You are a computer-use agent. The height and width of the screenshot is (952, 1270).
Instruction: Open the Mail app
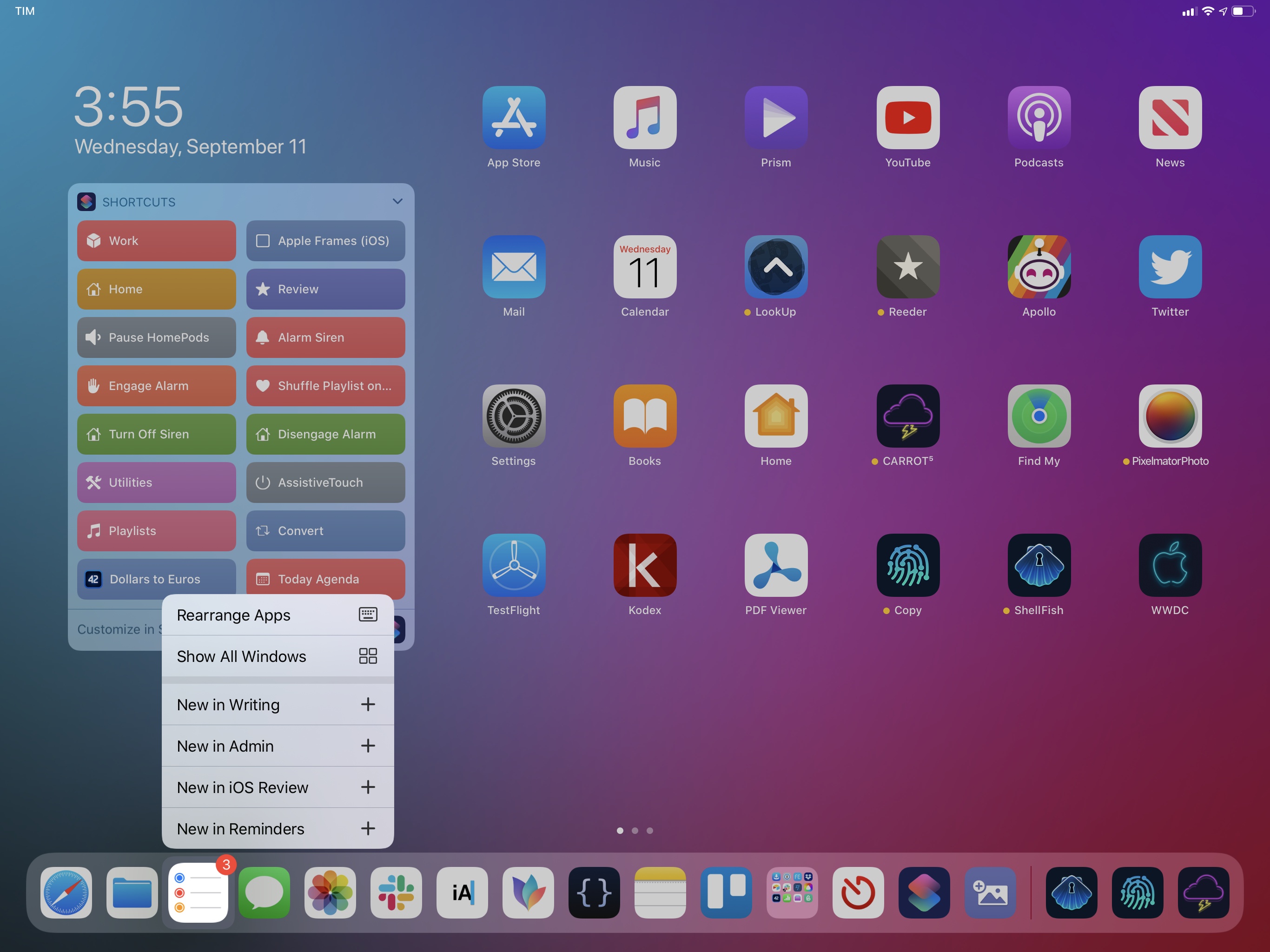coord(514,267)
